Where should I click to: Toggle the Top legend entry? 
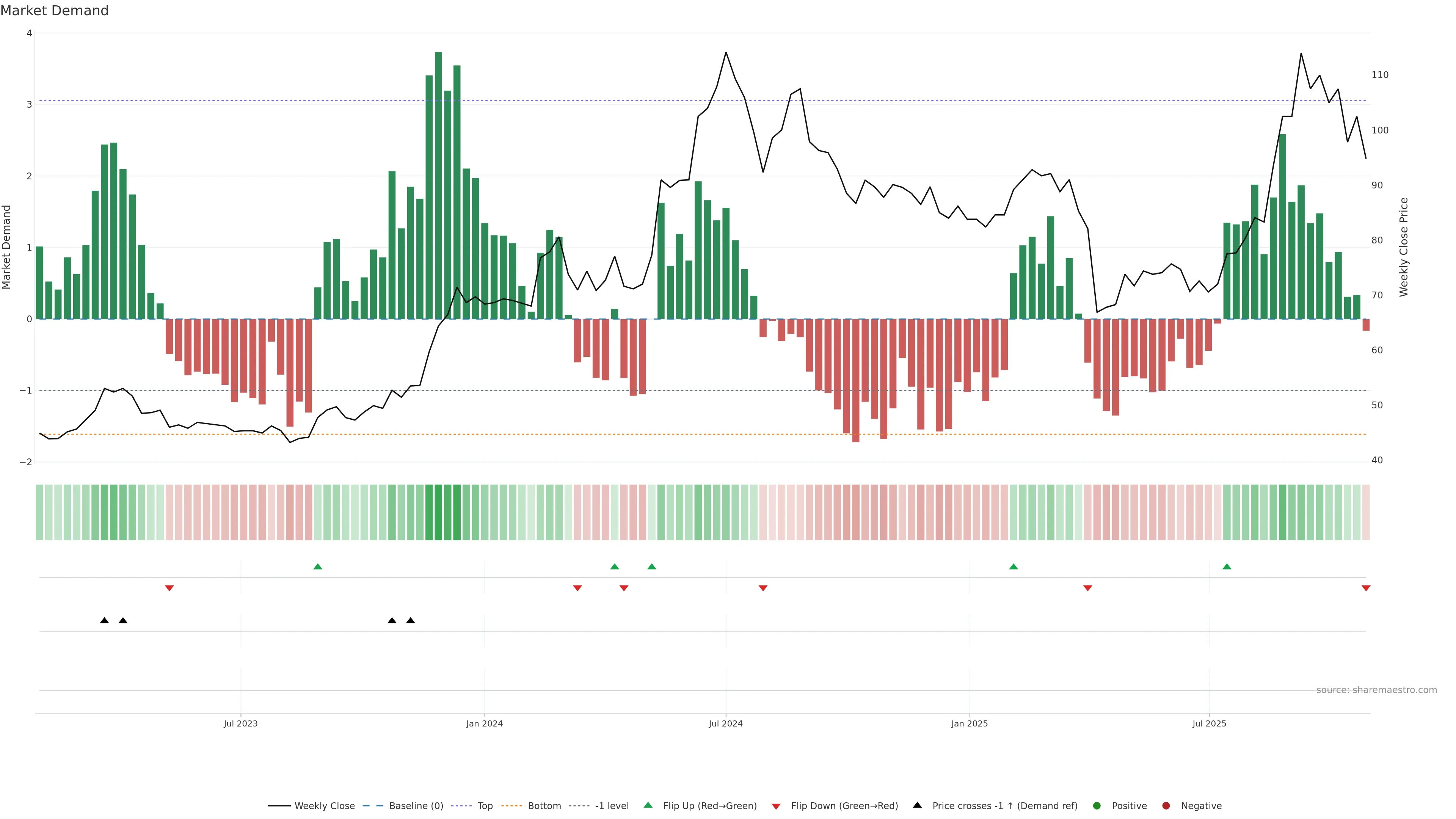coord(485,806)
